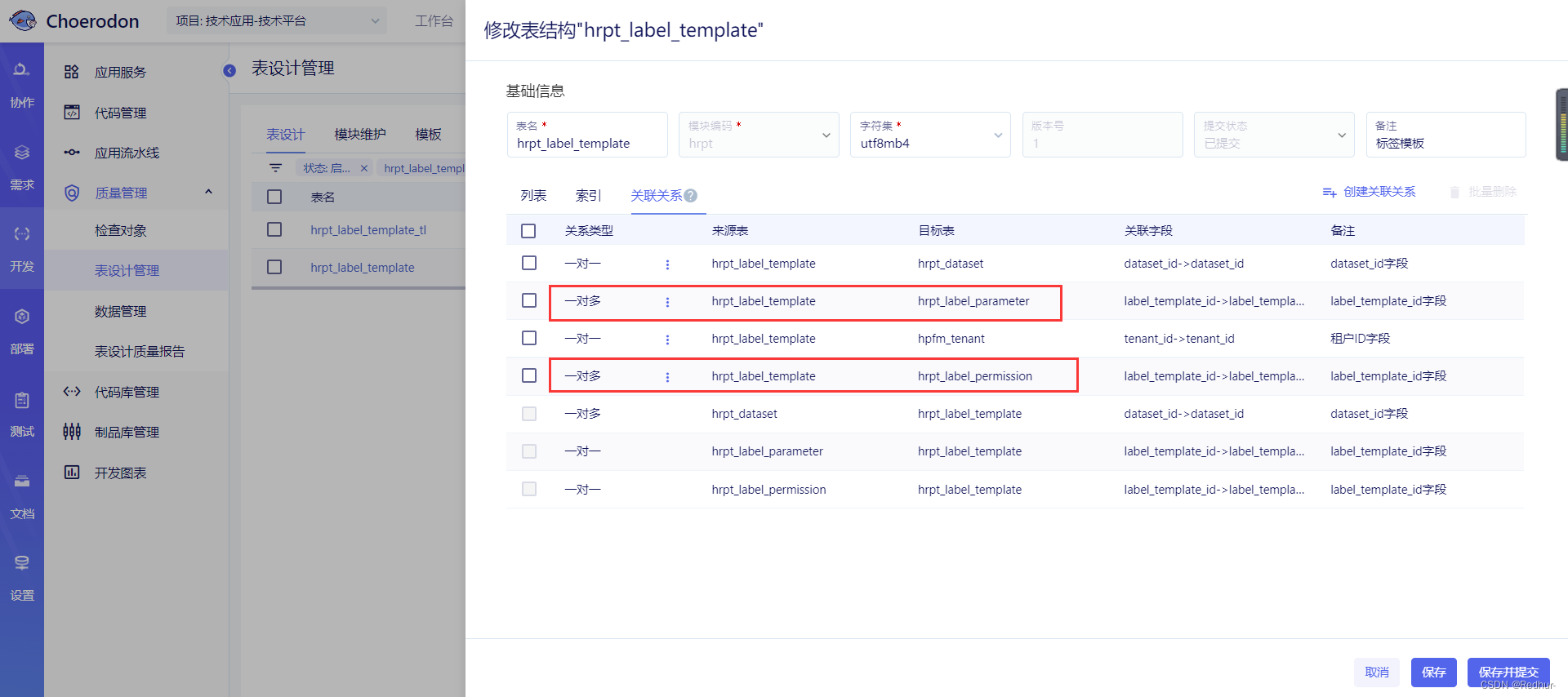Open the 设置 sidebar section
Screen dimensions: 1568x697
pyautogui.click(x=22, y=578)
